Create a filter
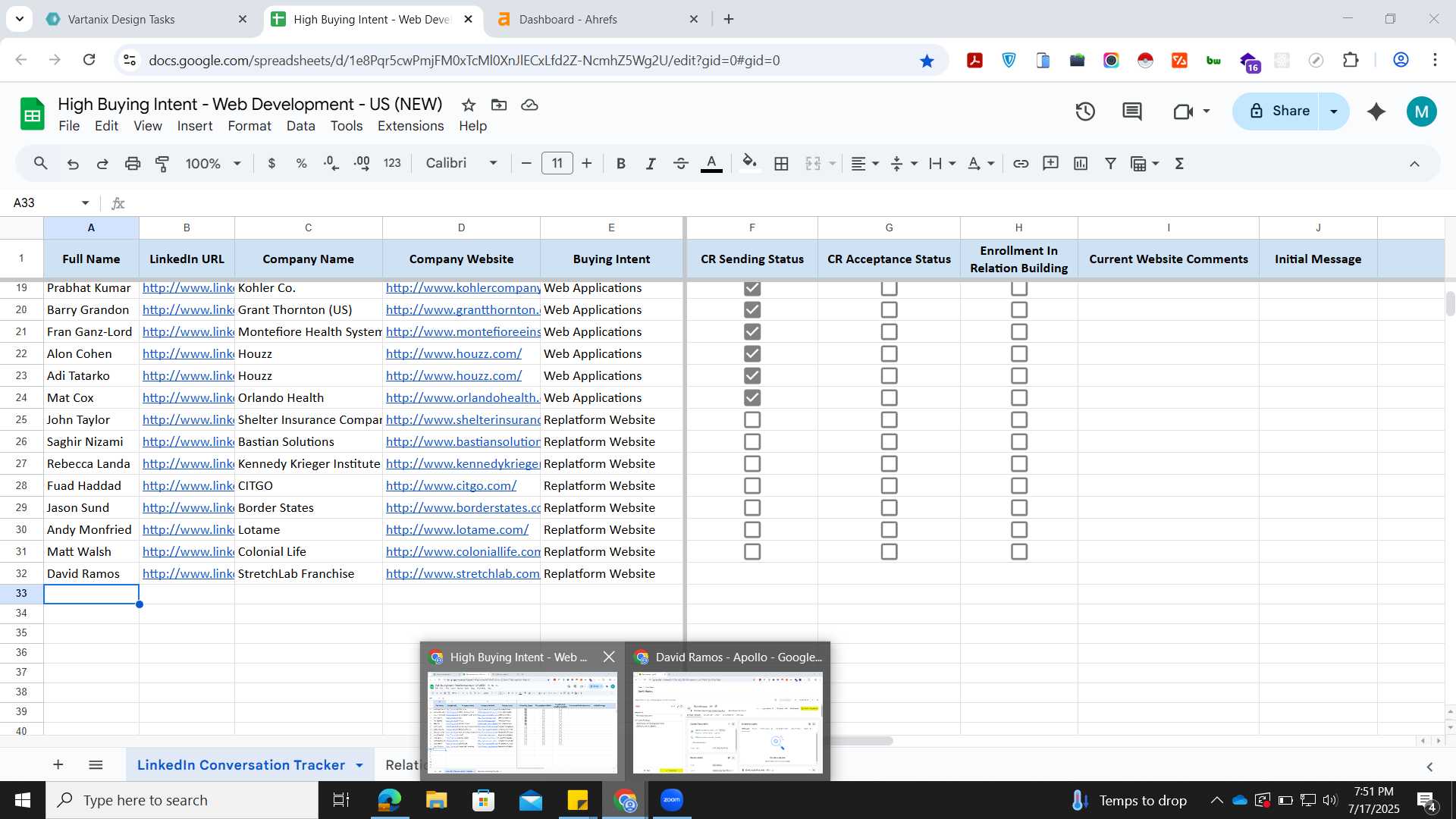The image size is (1456, 819). 1111,163
